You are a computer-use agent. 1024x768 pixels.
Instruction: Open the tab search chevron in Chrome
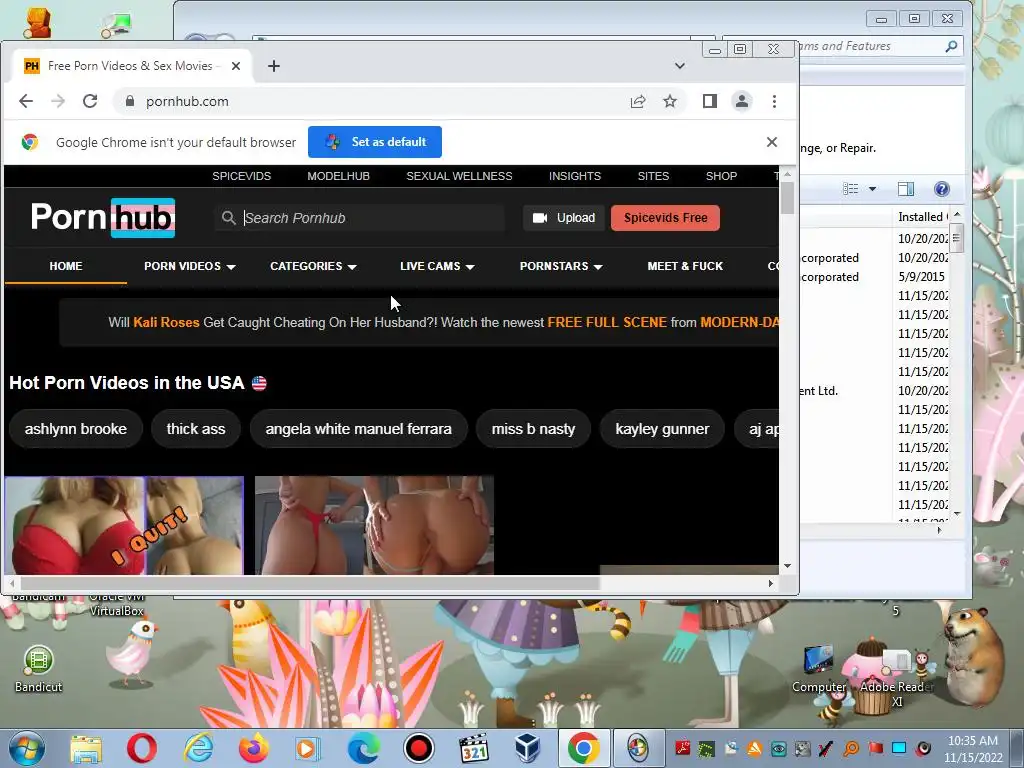click(680, 66)
